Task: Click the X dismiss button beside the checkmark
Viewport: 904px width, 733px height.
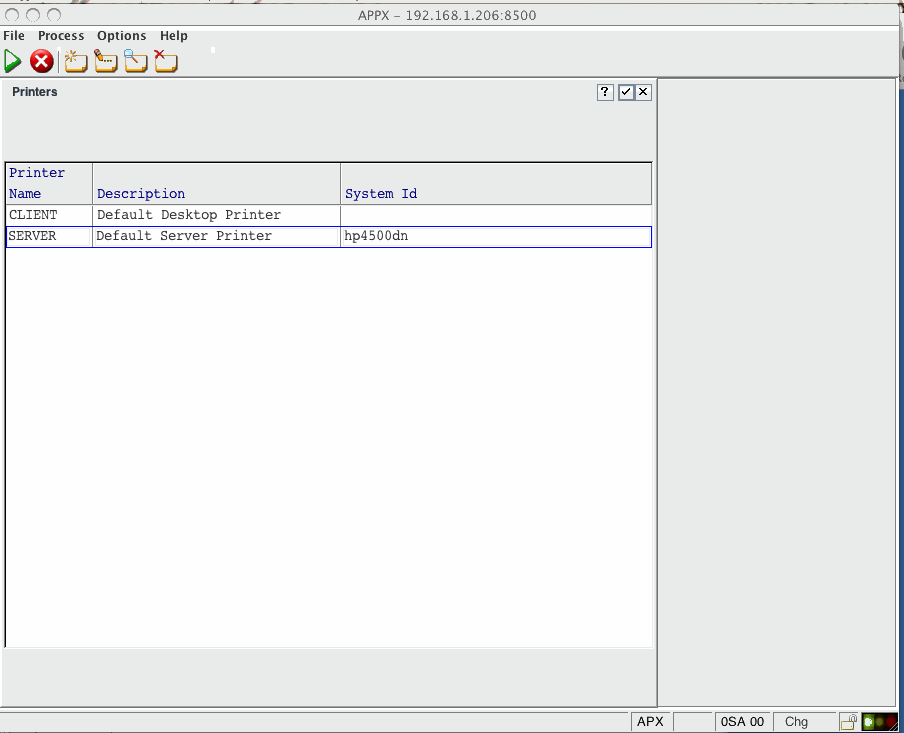Action: click(642, 91)
